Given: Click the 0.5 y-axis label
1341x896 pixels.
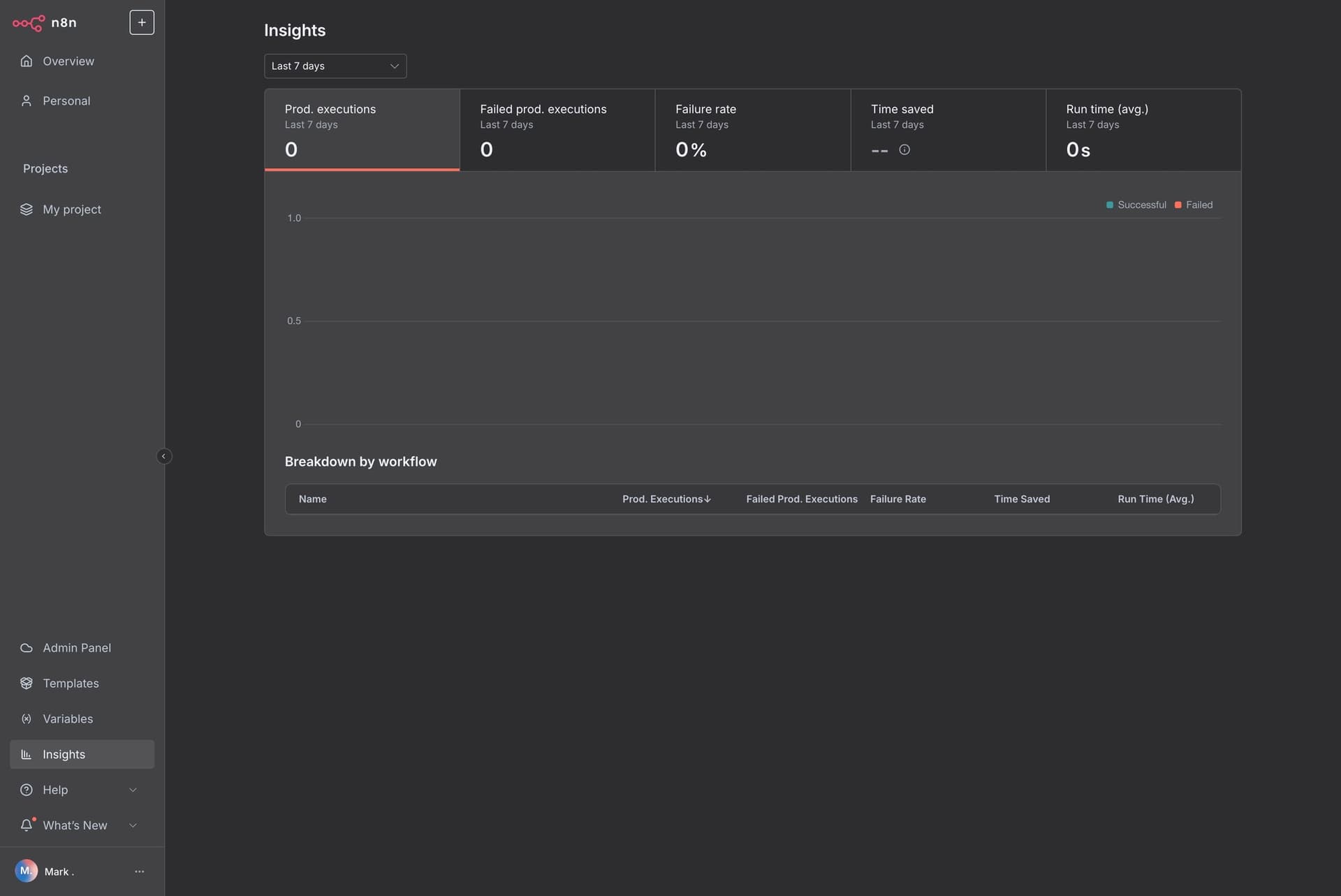Looking at the screenshot, I should 294,321.
